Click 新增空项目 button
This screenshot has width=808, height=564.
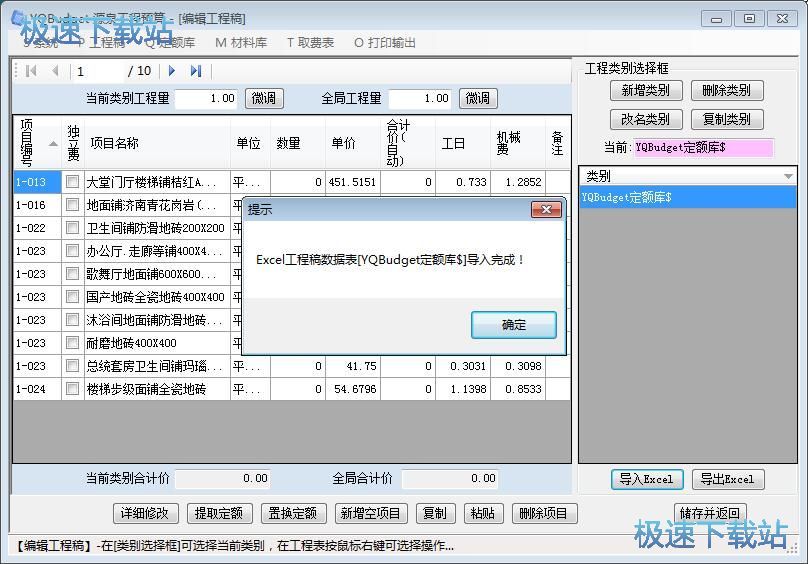pyautogui.click(x=371, y=513)
